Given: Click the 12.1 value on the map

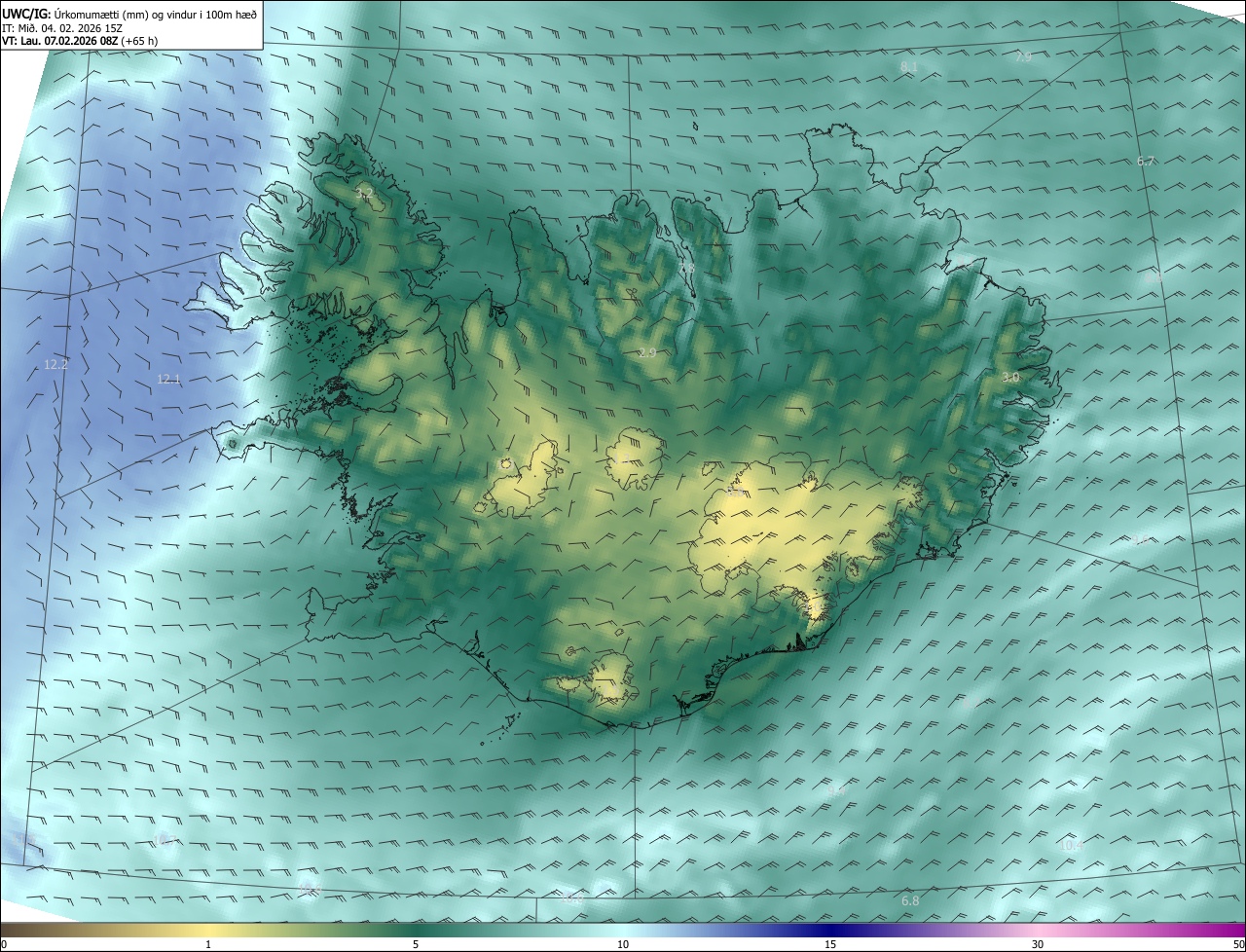Looking at the screenshot, I should coord(168,380).
